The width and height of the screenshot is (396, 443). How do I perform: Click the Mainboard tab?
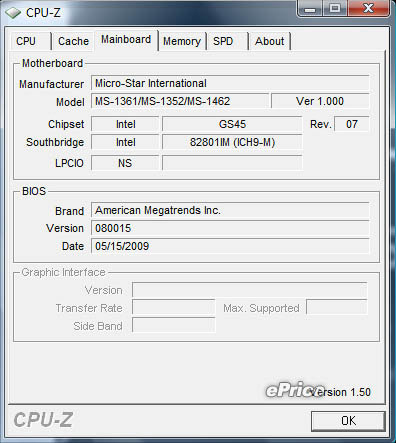point(126,40)
